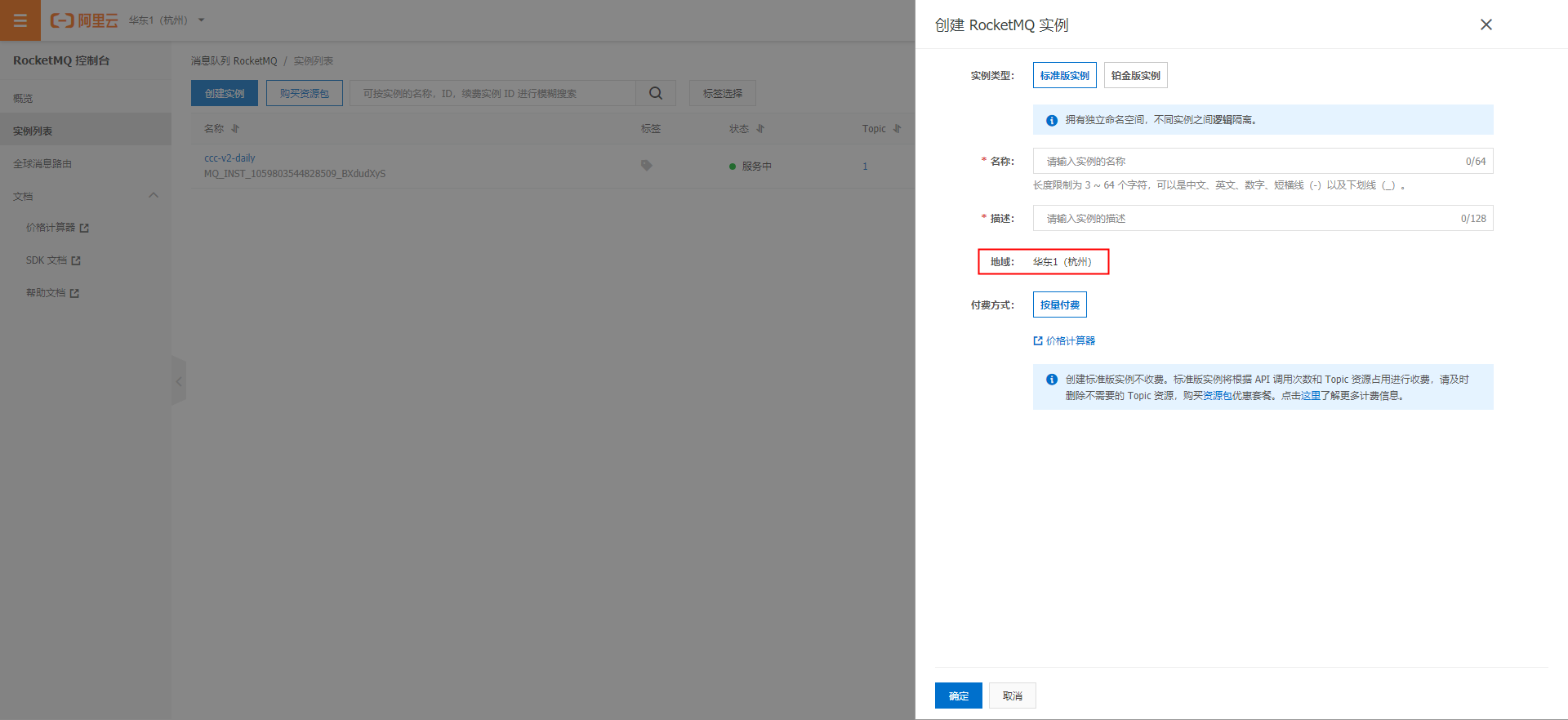Open 全球消息路由 in sidebar
This screenshot has height=720, width=1568.
tap(42, 163)
